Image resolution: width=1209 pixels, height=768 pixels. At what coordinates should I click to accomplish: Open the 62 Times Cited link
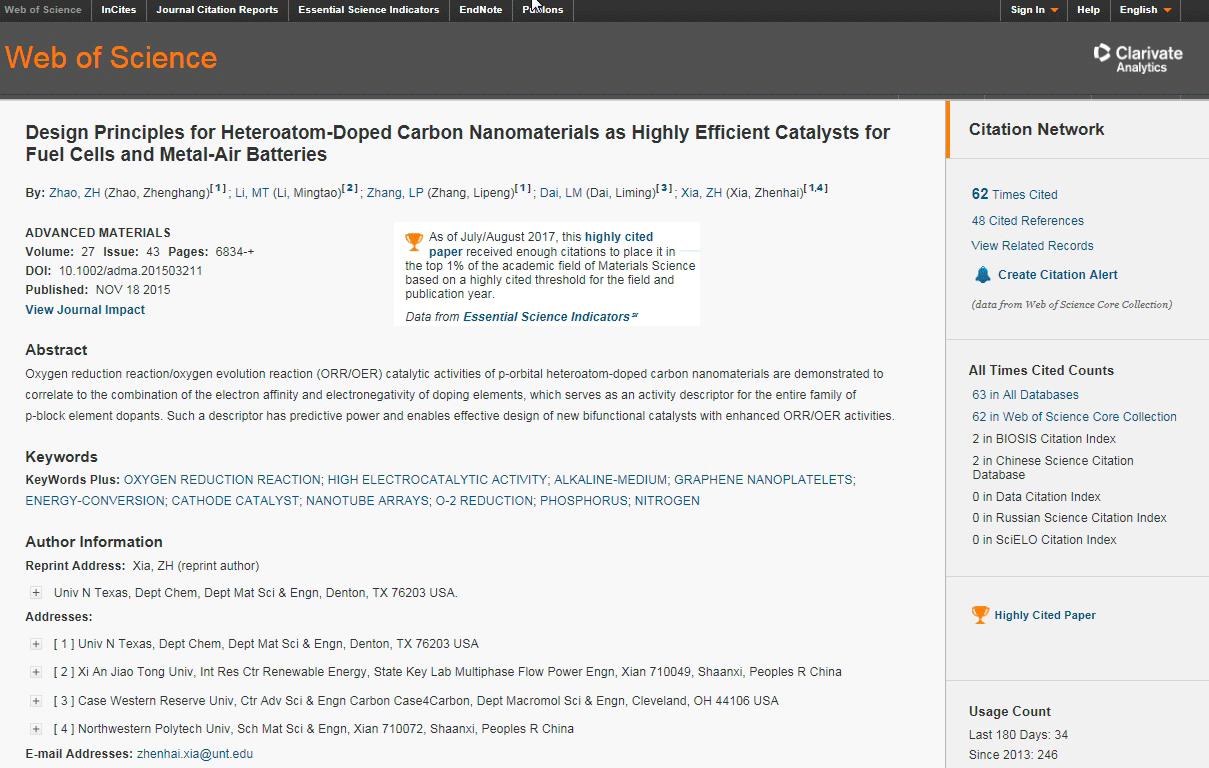(1014, 194)
